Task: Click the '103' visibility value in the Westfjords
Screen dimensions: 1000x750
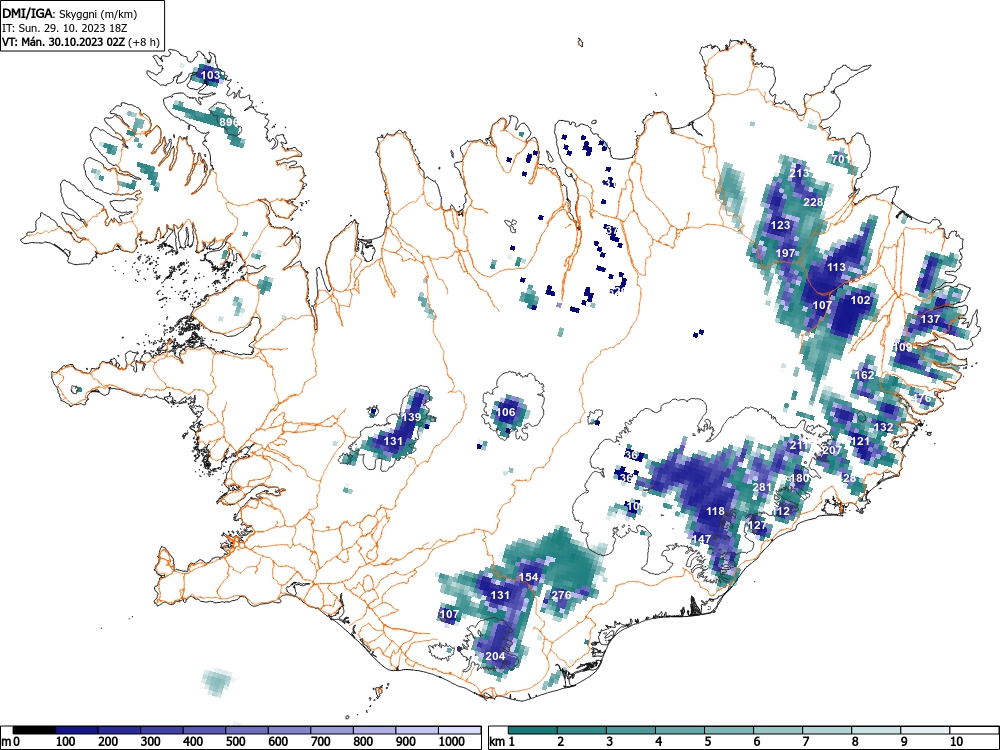Action: [x=210, y=75]
